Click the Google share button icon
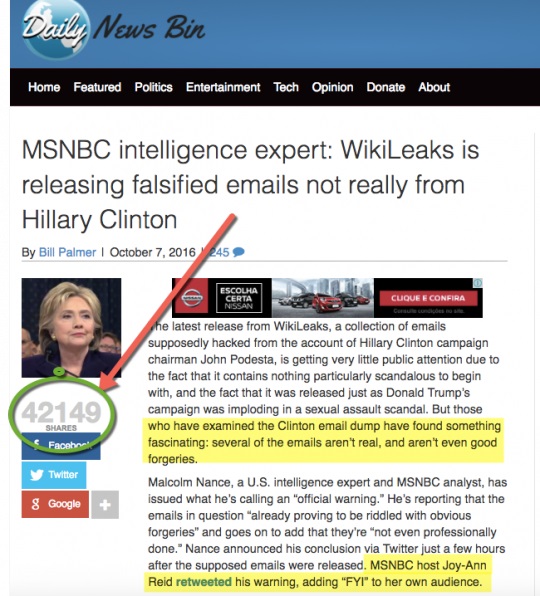 pyautogui.click(x=35, y=504)
